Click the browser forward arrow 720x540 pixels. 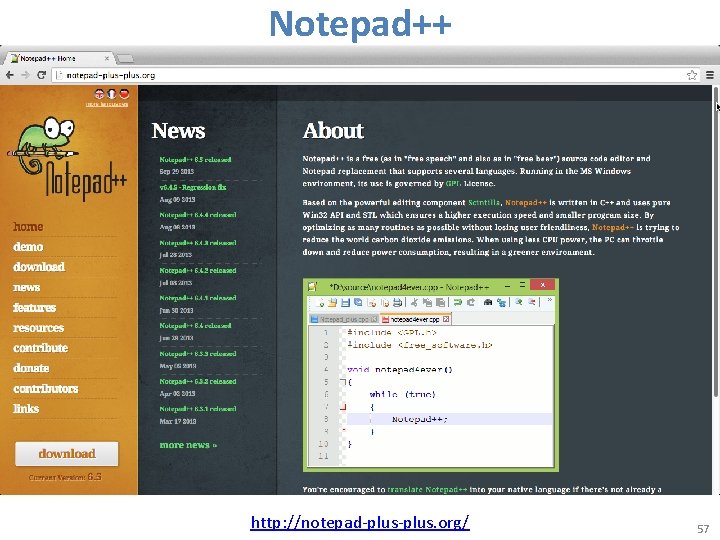coord(25,75)
